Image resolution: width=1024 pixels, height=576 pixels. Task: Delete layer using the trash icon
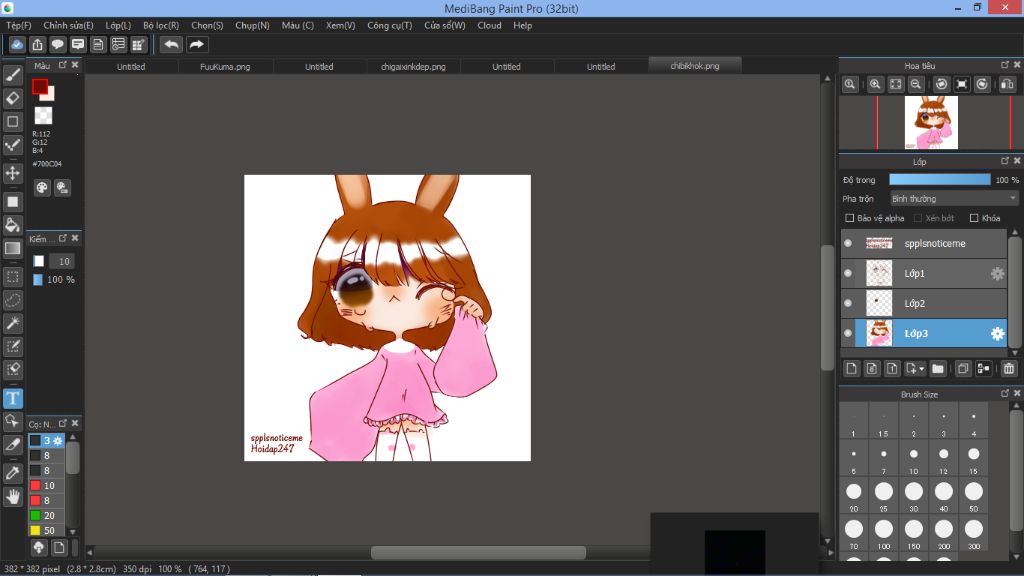[1008, 368]
